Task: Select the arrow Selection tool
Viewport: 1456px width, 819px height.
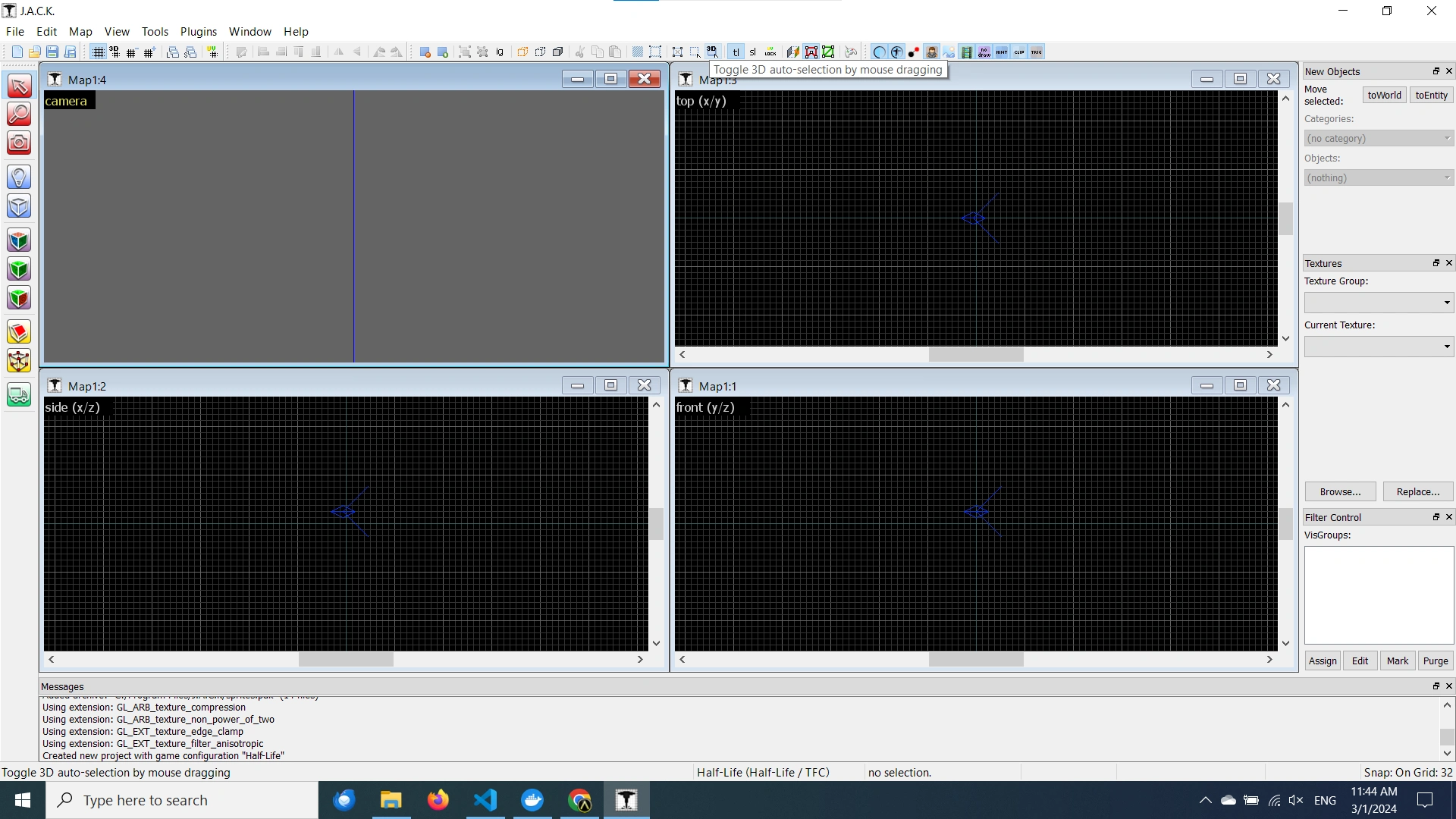Action: tap(19, 86)
